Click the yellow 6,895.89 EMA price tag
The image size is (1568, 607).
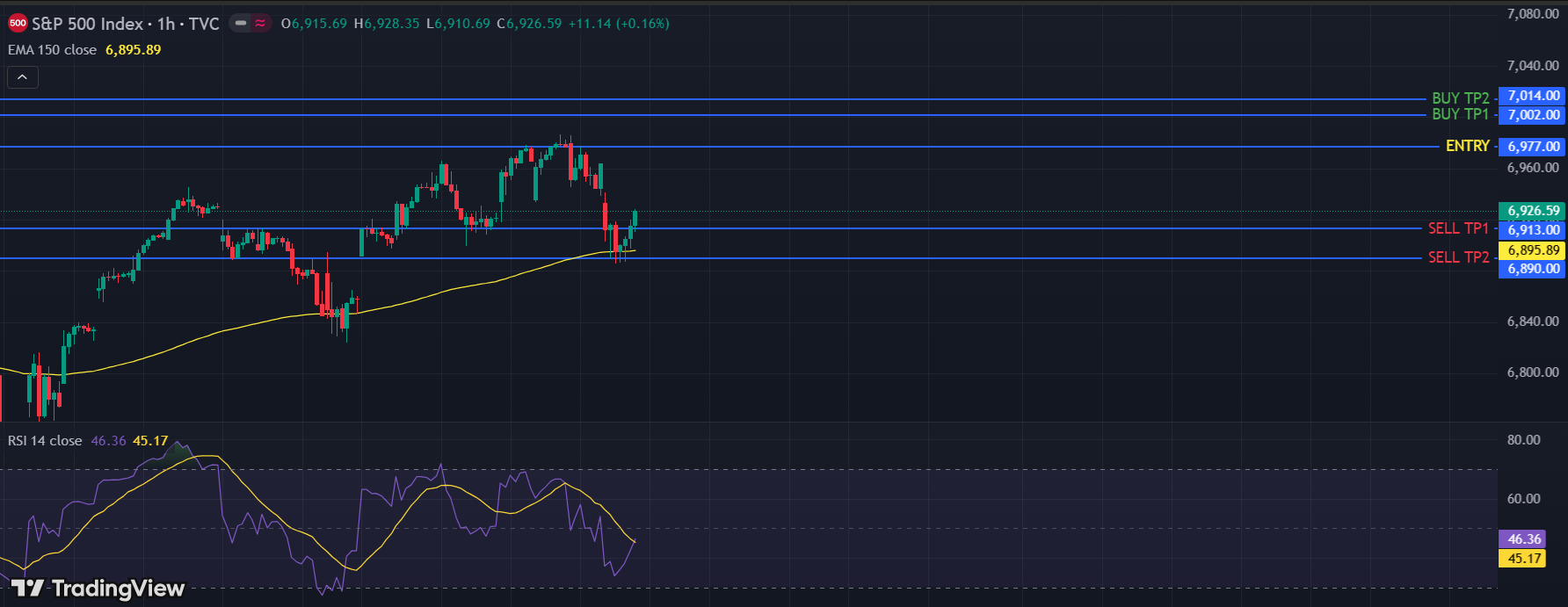pyautogui.click(x=1533, y=250)
